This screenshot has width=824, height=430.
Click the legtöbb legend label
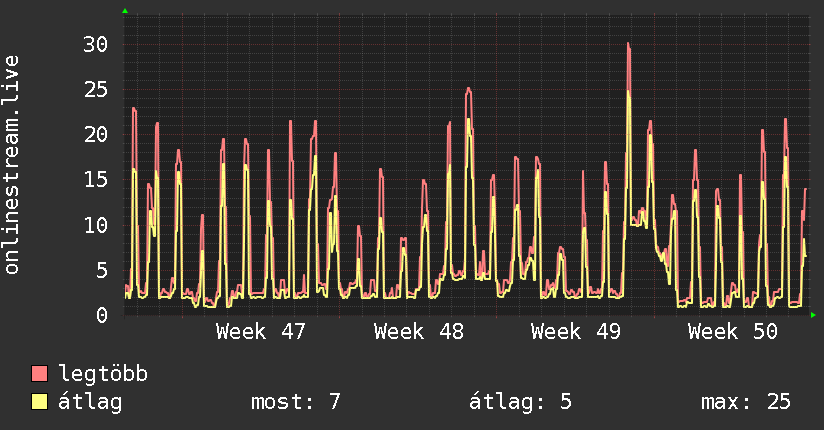[x=103, y=373]
